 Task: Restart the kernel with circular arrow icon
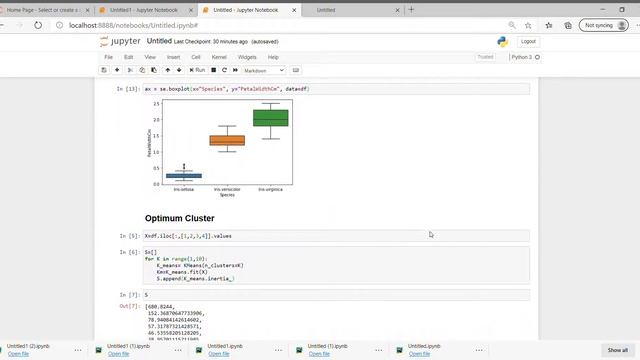pyautogui.click(x=224, y=70)
